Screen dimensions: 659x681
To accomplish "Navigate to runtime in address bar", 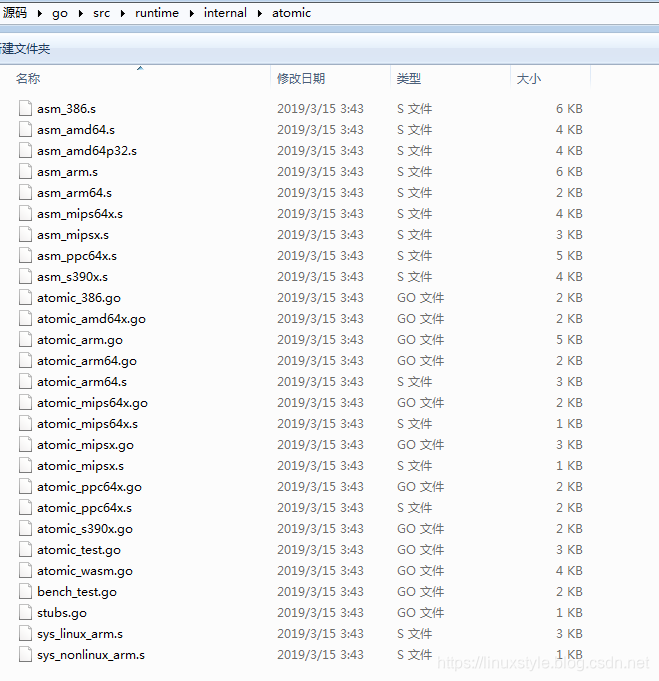I will point(157,13).
